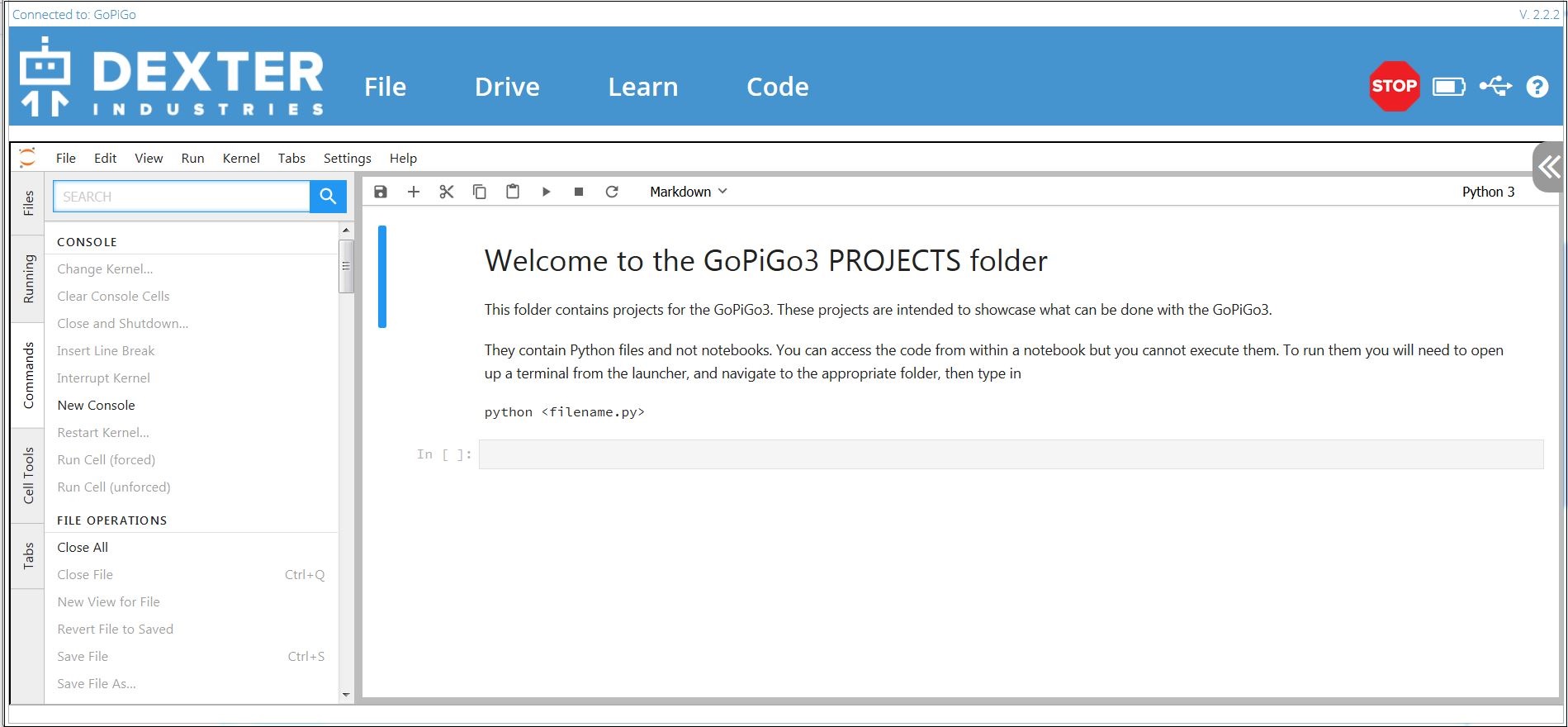Viewport: 1568px width, 727px height.
Task: Open the Dexter File menu in banner
Action: click(386, 87)
